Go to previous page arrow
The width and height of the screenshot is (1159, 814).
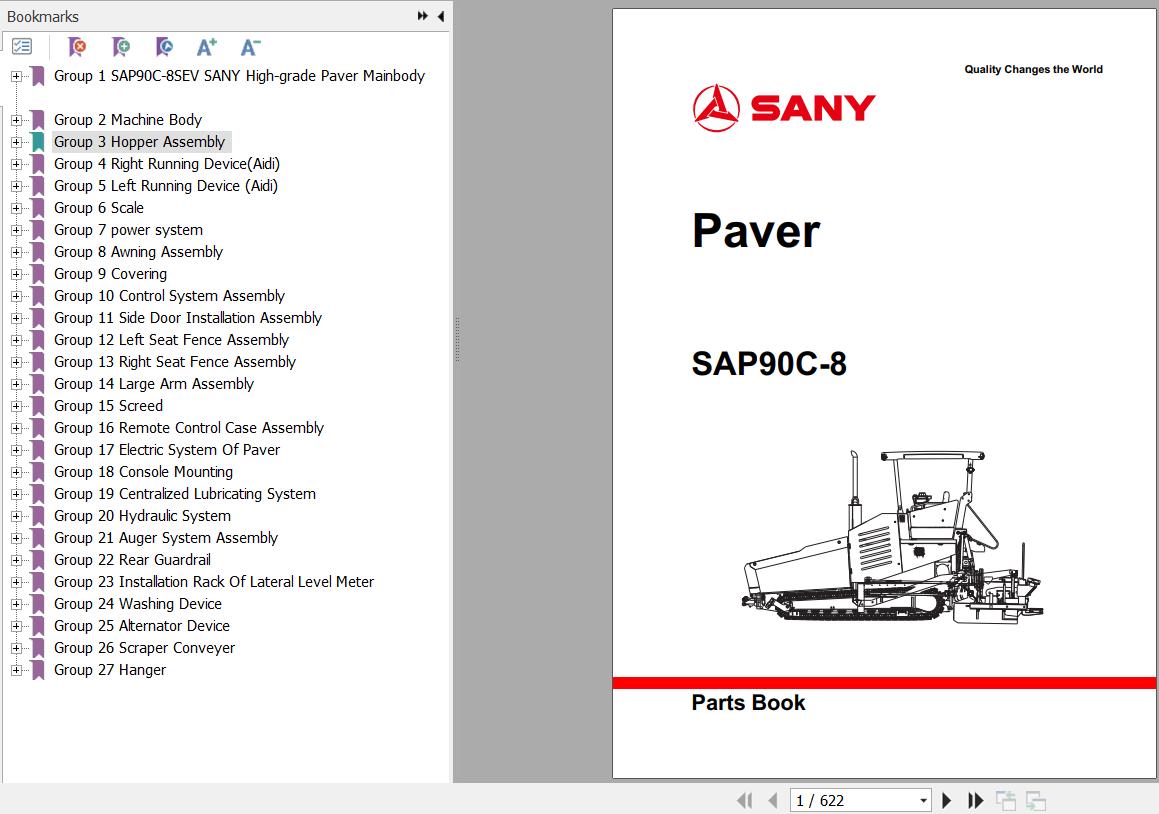[x=773, y=800]
